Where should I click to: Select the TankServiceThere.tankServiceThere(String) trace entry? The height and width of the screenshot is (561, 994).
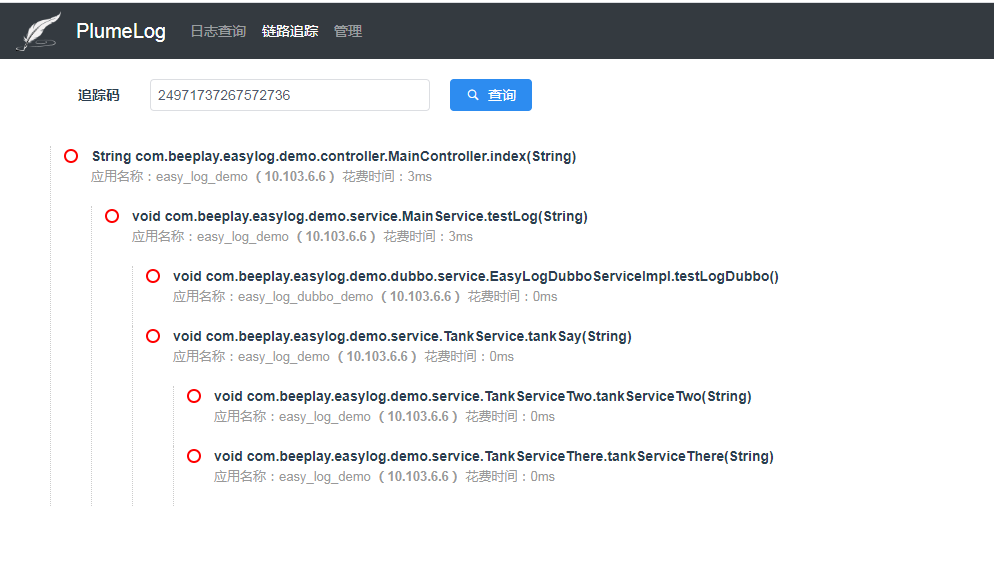pos(493,456)
